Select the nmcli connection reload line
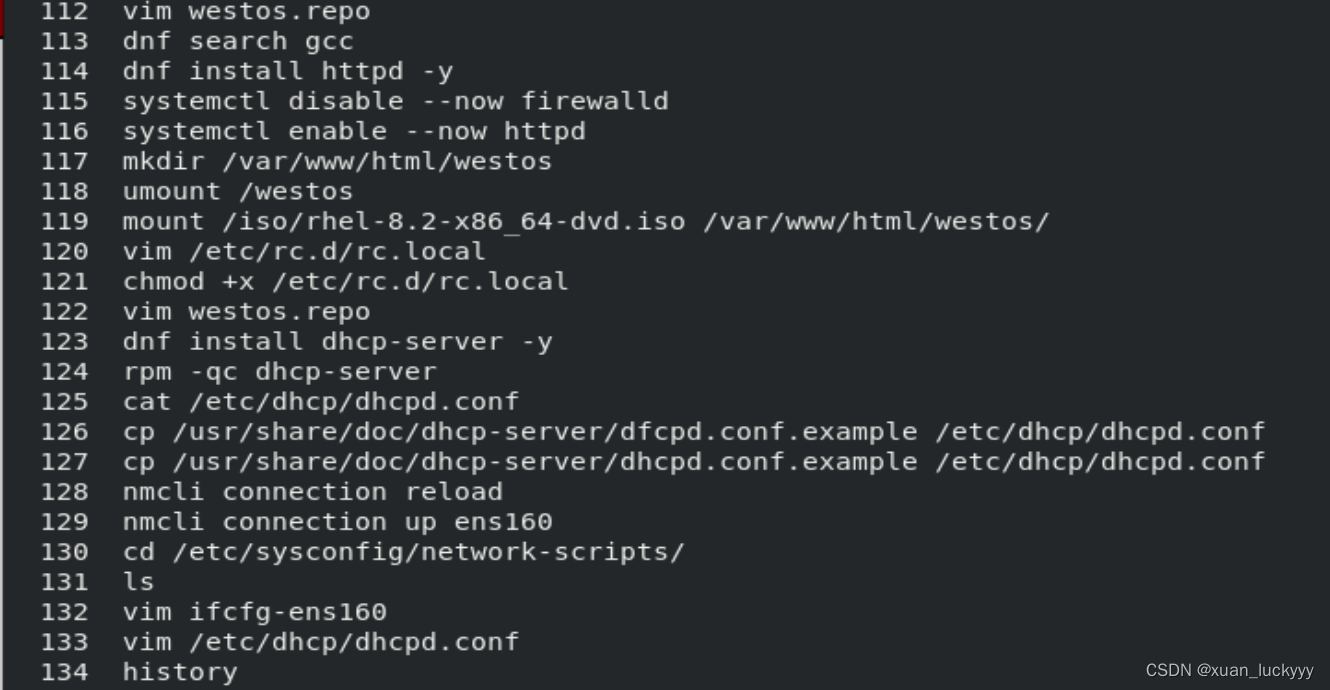This screenshot has width=1330, height=690. click(312, 492)
